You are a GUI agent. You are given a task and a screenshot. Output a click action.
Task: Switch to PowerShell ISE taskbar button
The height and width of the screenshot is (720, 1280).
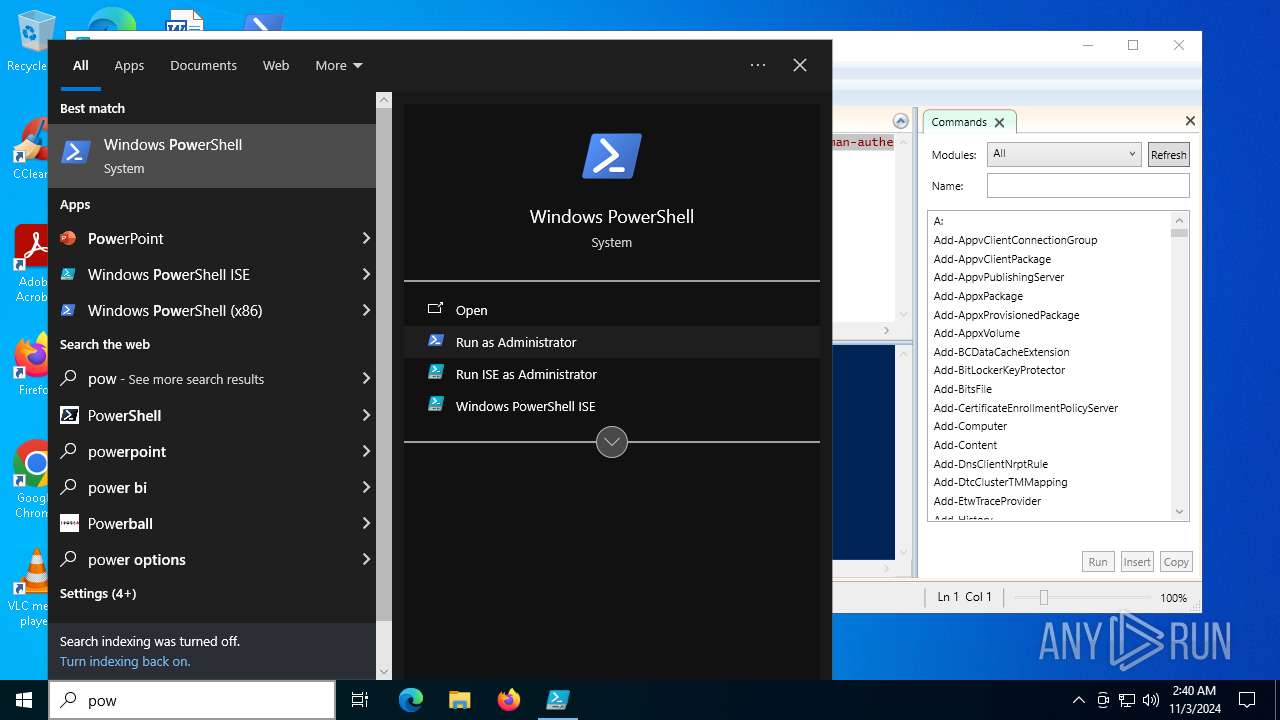[557, 700]
